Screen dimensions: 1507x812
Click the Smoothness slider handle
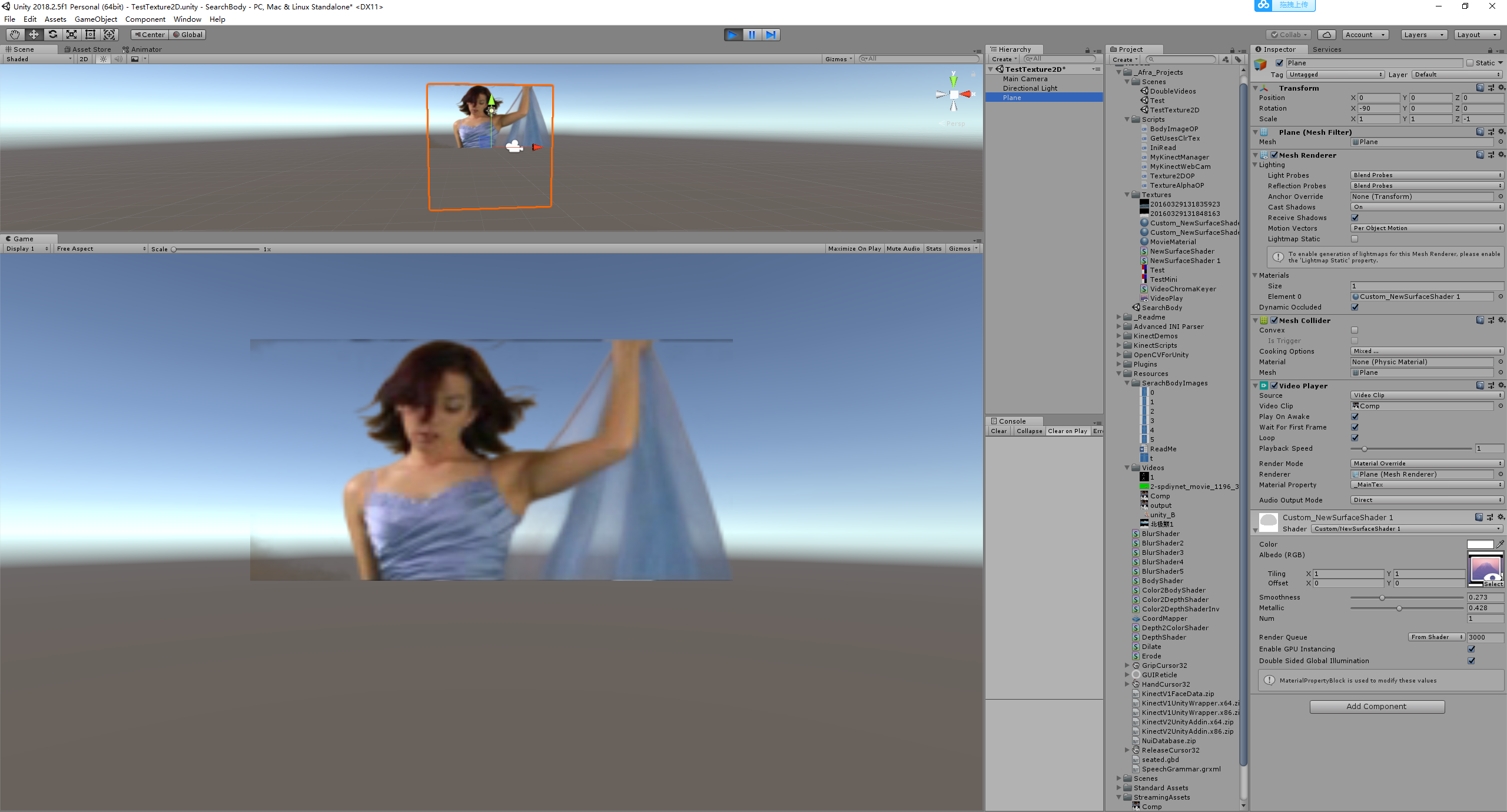coord(1382,598)
